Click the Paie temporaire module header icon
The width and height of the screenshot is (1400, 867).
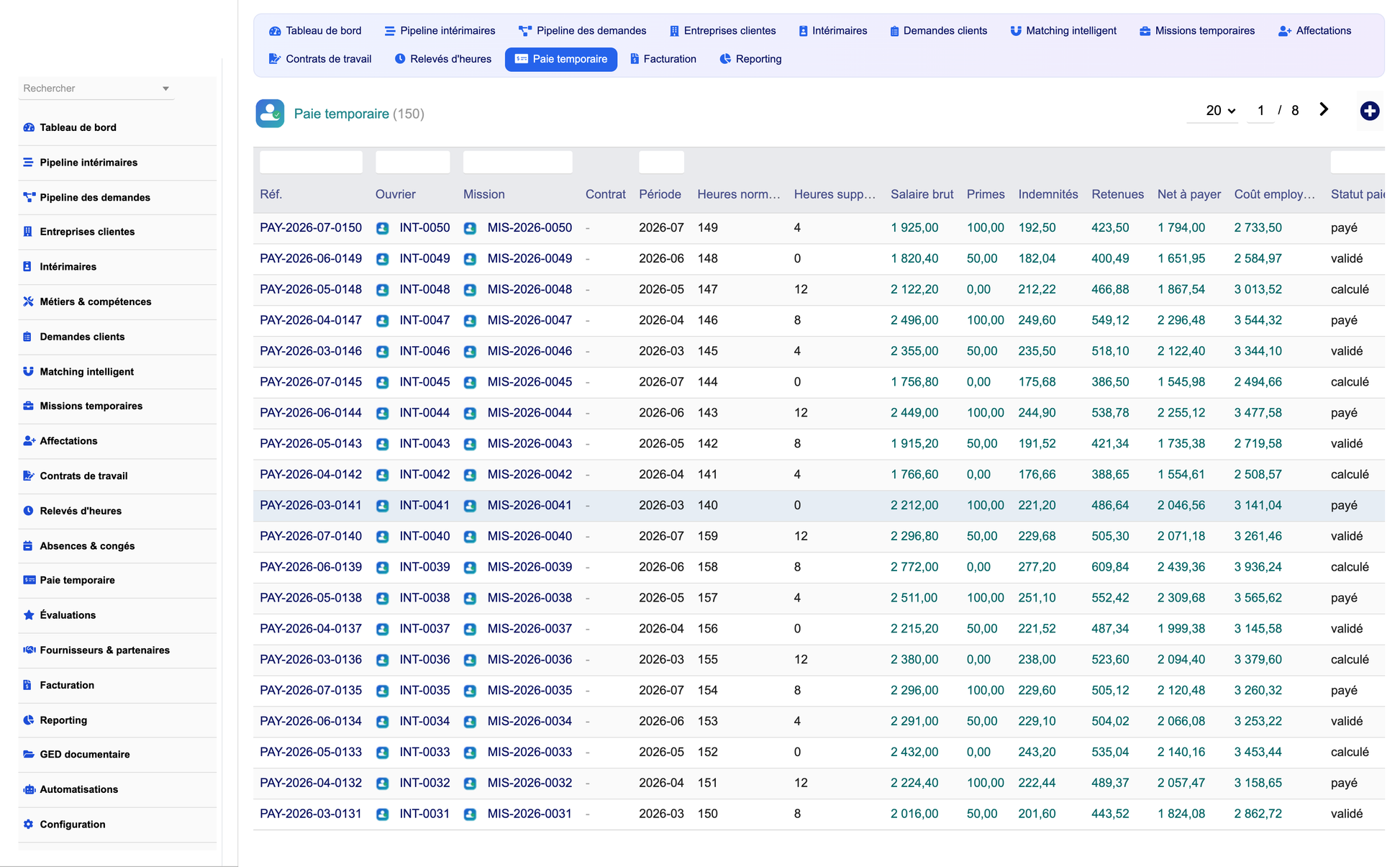[270, 114]
